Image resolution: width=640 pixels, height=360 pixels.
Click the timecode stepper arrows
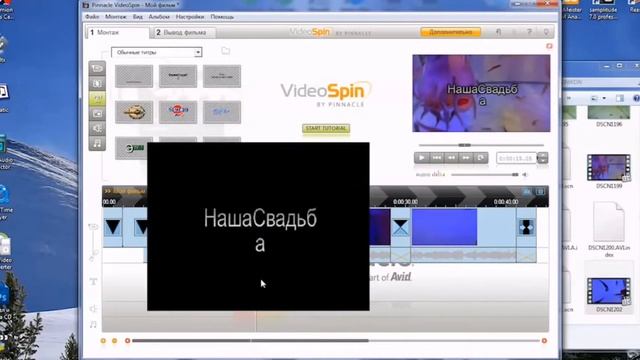click(x=542, y=158)
